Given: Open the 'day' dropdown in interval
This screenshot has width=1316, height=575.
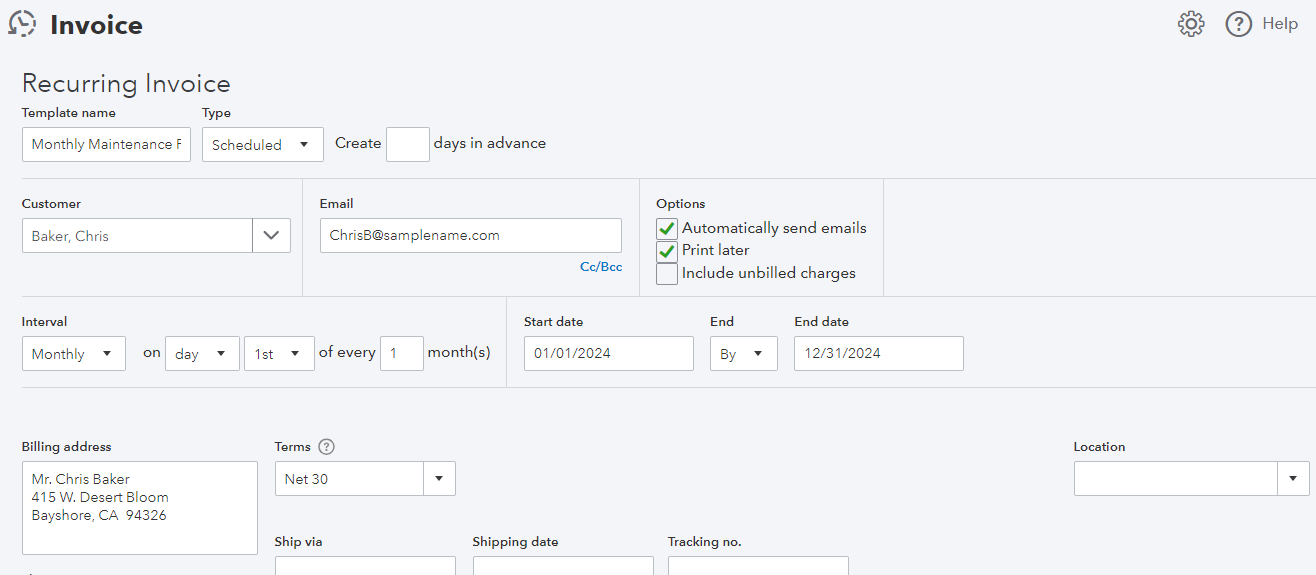Looking at the screenshot, I should (x=202, y=354).
